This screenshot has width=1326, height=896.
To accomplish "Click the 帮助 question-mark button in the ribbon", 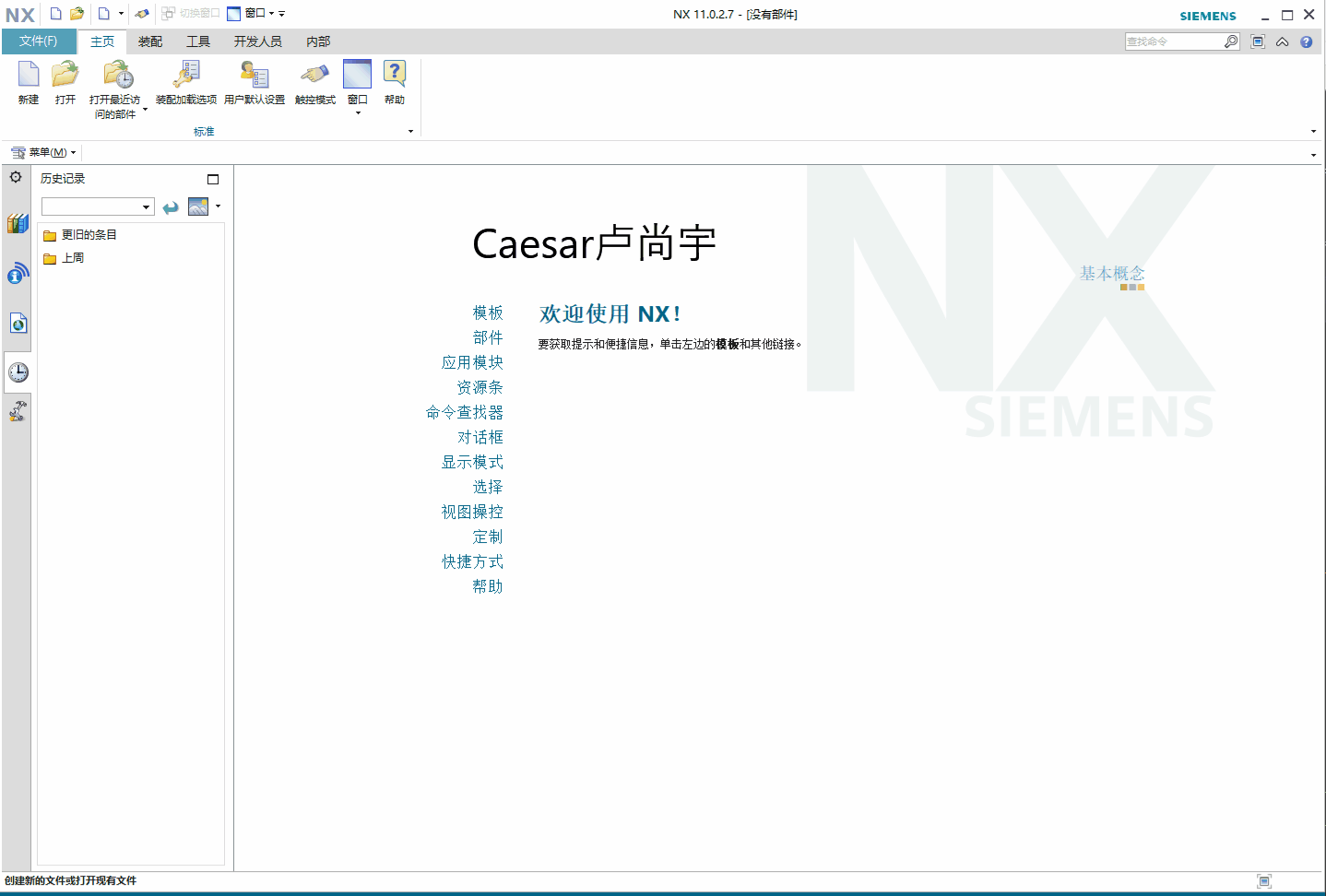I will (x=395, y=83).
